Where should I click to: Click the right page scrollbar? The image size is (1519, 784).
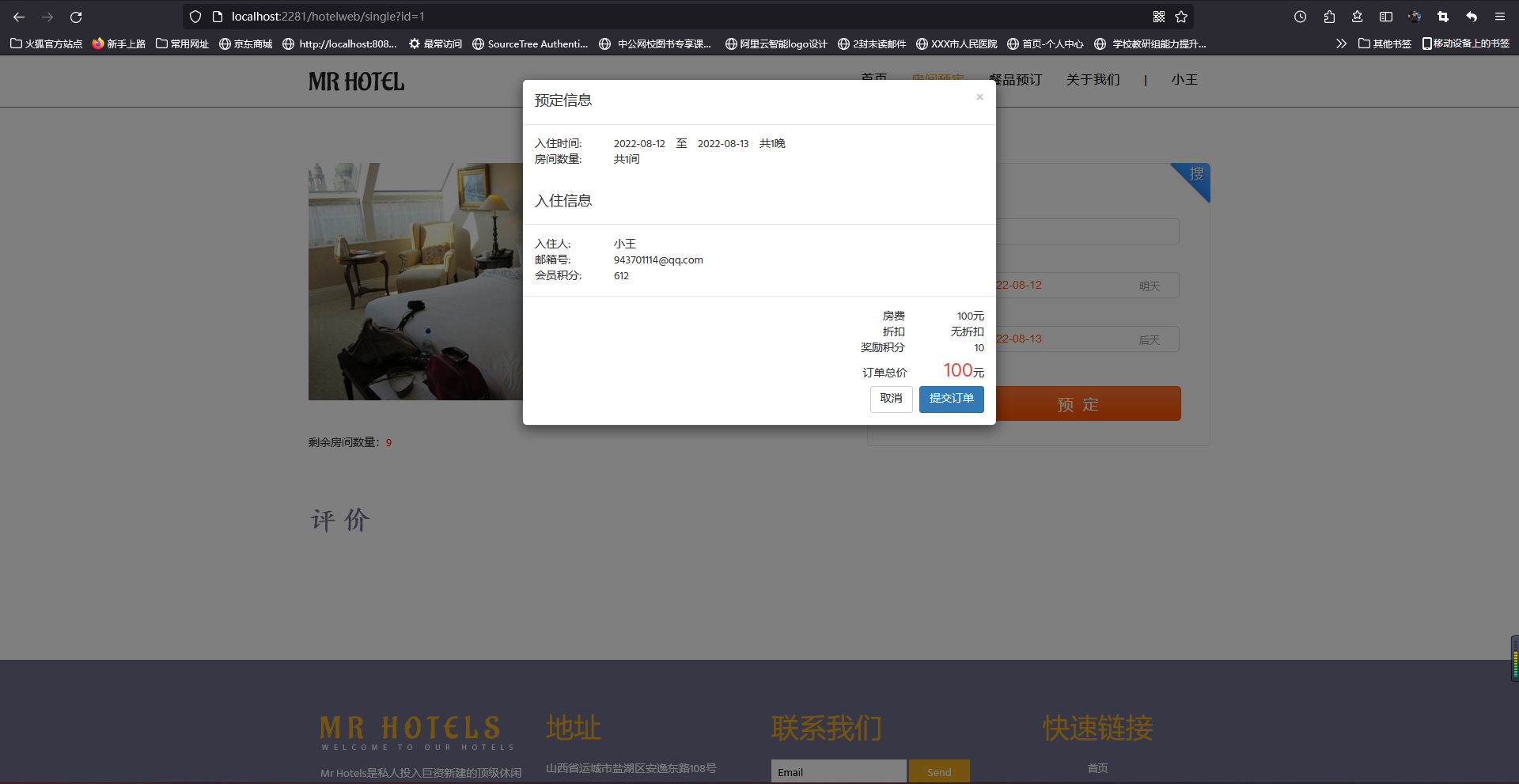1512,657
